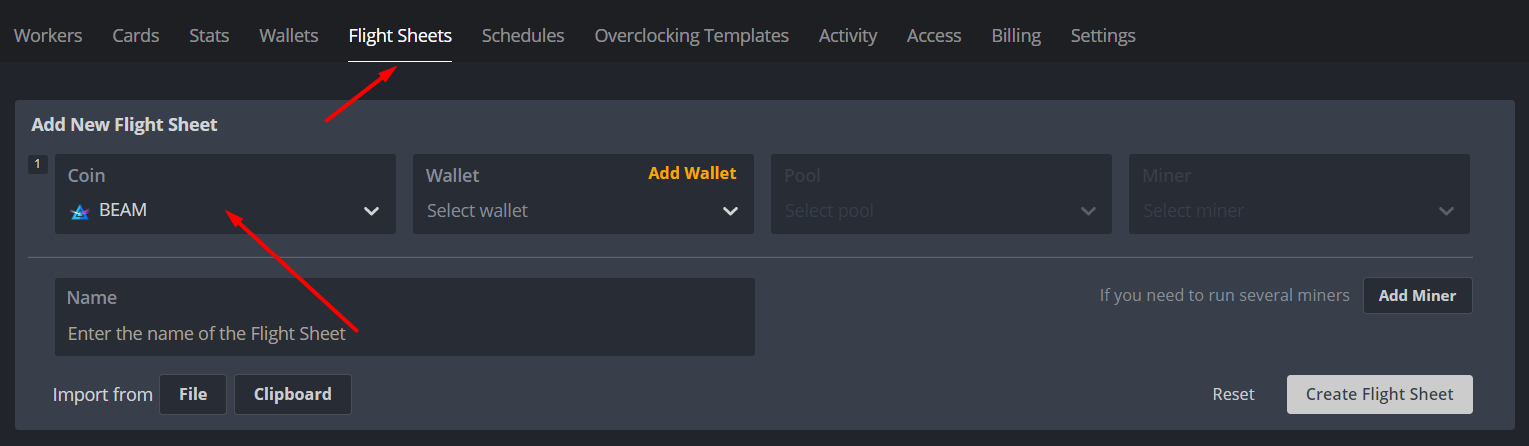This screenshot has width=1529, height=446.
Task: Select the Flight Sheets tab
Action: tap(400, 35)
